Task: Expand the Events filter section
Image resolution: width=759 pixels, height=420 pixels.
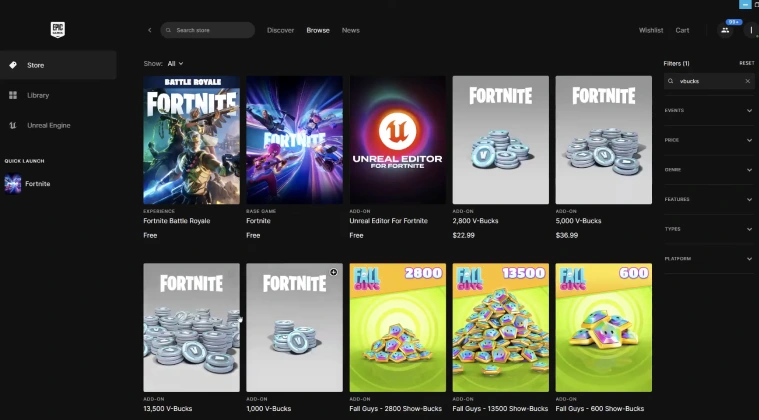Action: pyautogui.click(x=709, y=110)
